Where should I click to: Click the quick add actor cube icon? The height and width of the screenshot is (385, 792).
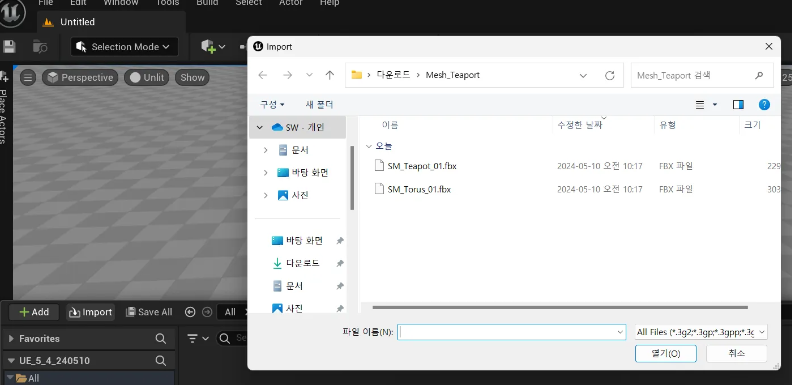pos(209,47)
